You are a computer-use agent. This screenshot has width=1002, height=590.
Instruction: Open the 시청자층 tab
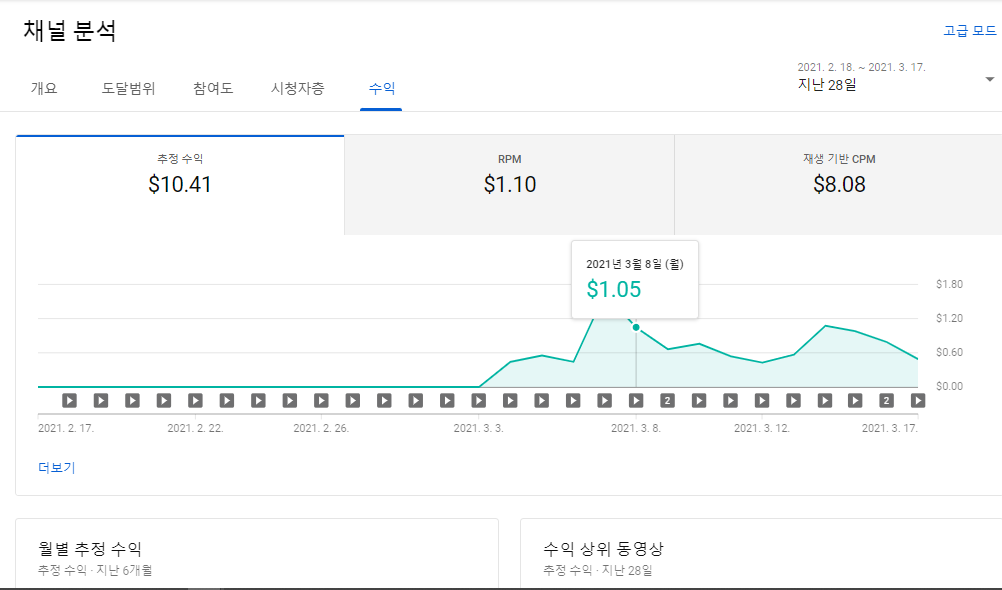(298, 88)
